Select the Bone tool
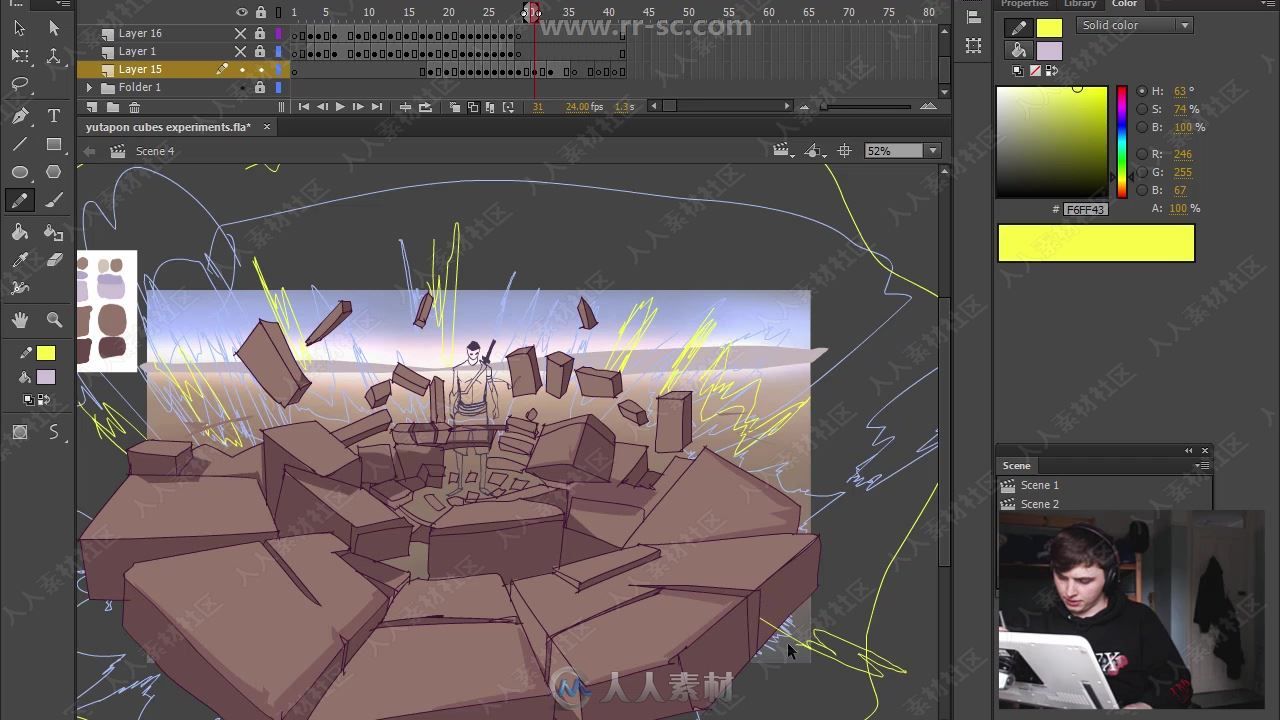This screenshot has height=720, width=1280. [20, 288]
